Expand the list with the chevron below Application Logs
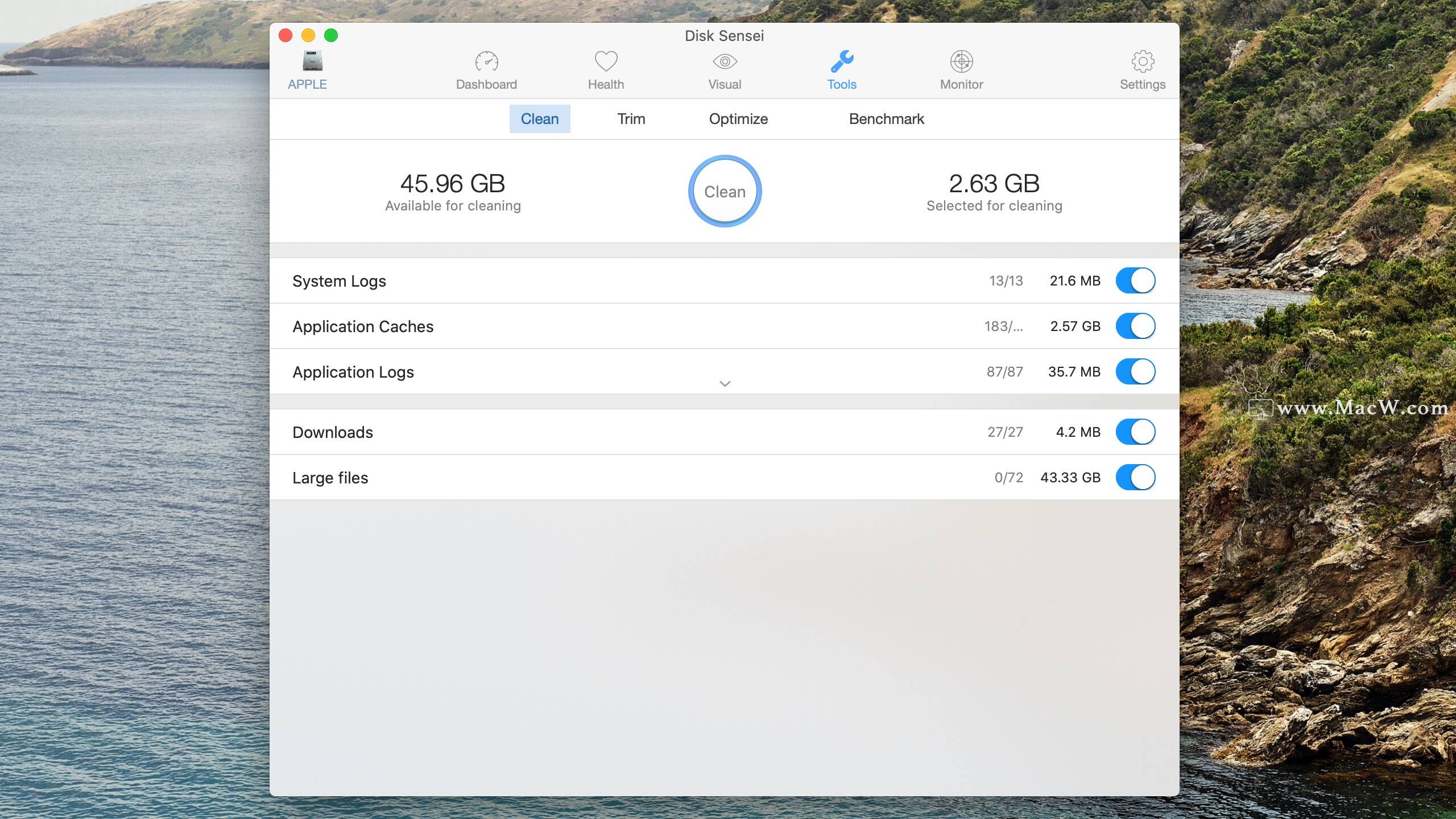The width and height of the screenshot is (1456, 819). tap(725, 384)
